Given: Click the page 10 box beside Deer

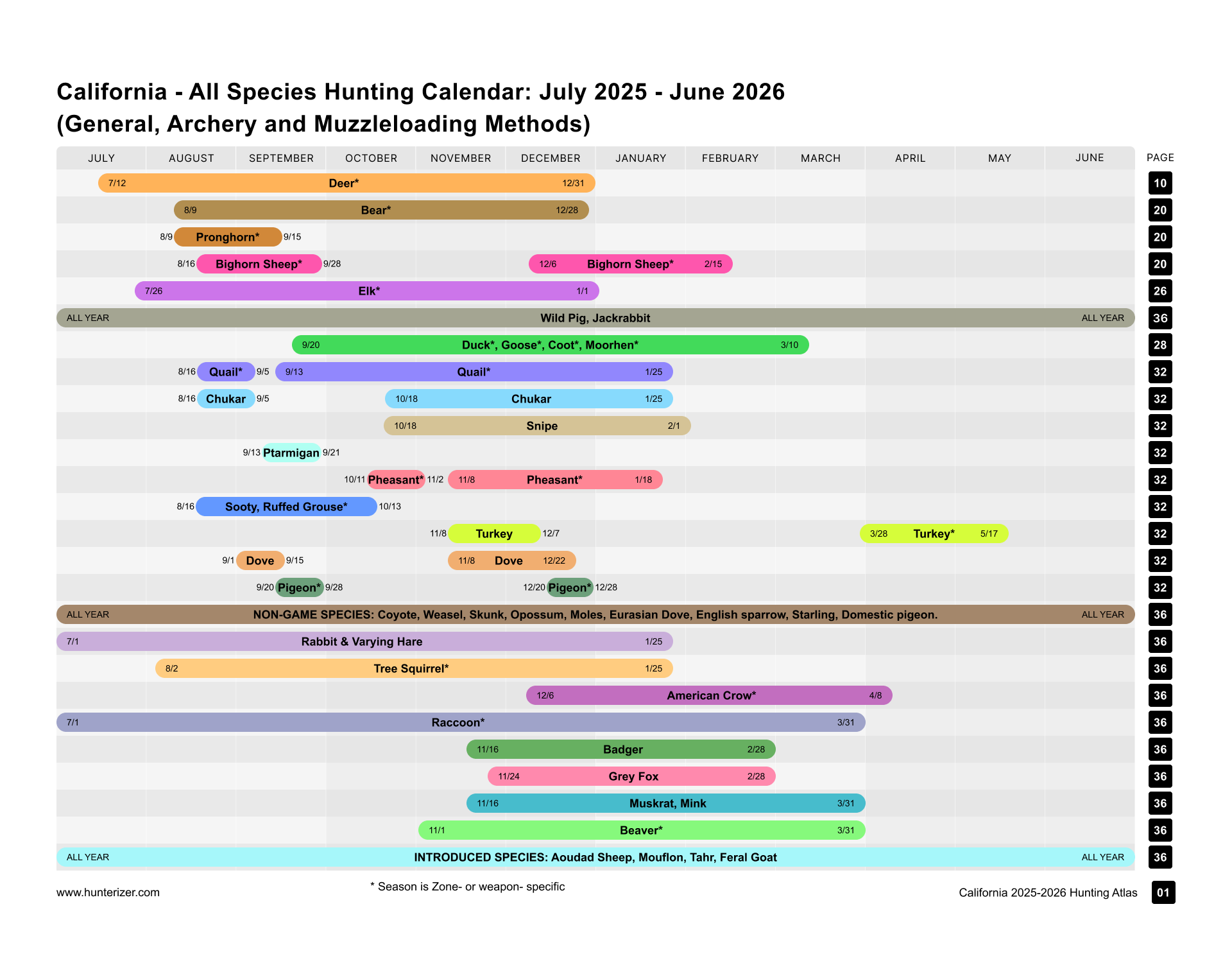Looking at the screenshot, I should pos(1160,183).
